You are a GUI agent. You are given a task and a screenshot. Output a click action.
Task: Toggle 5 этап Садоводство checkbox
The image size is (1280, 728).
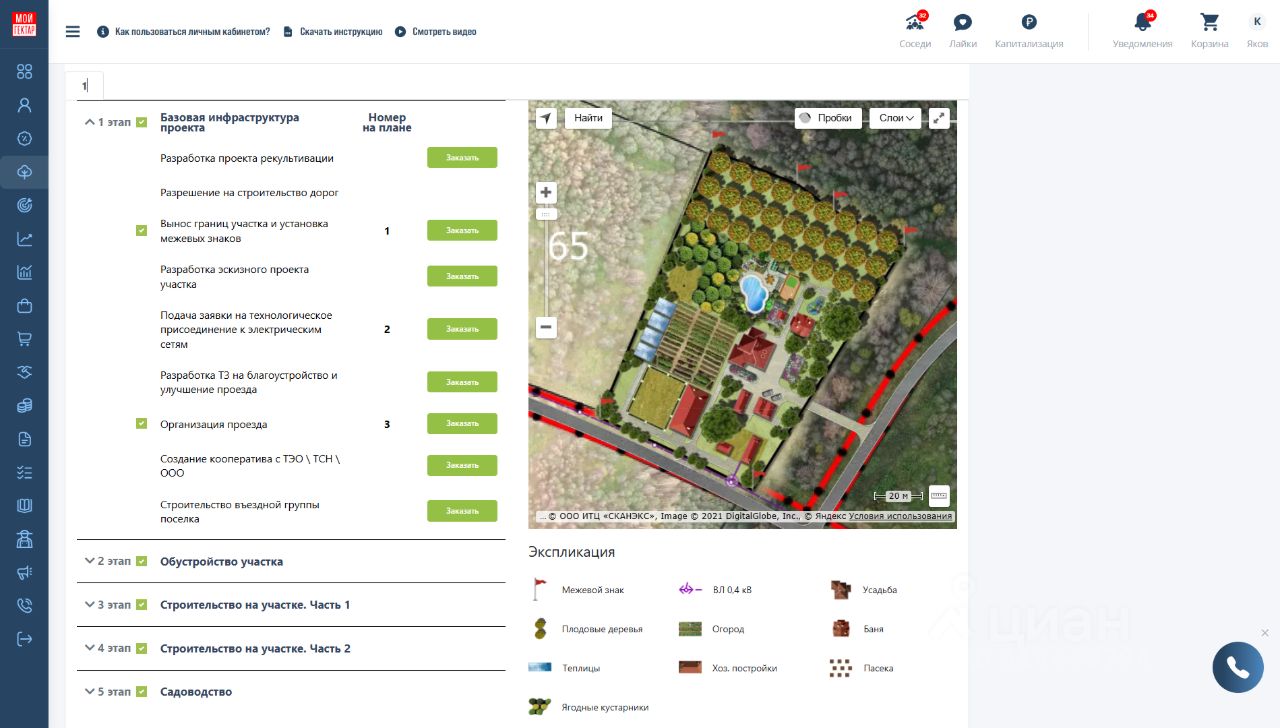[142, 691]
